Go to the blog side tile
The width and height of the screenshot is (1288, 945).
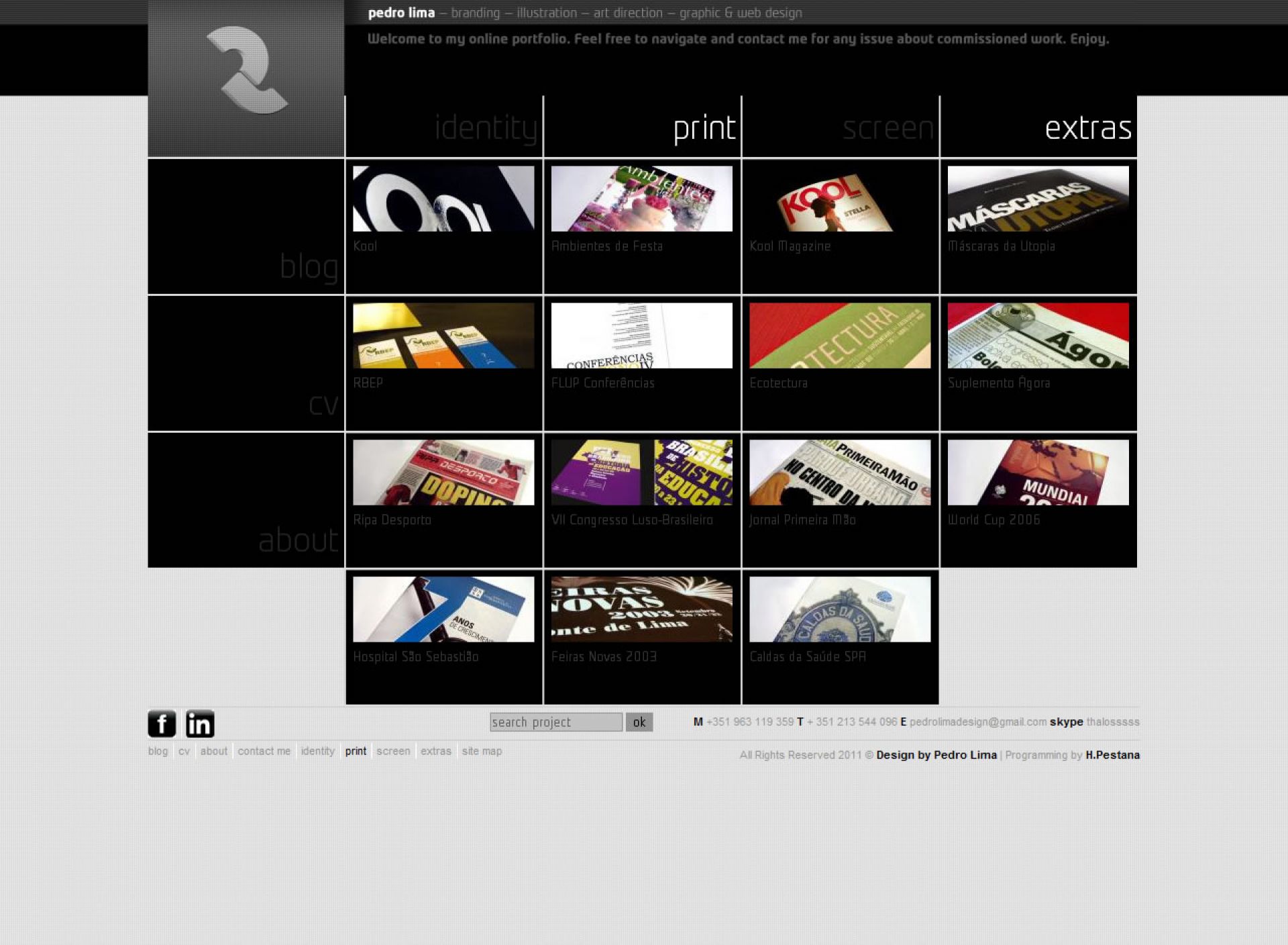coord(309,266)
